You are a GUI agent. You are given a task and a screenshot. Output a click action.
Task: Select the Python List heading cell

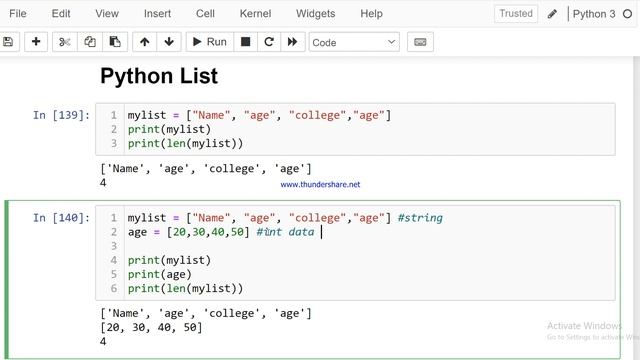point(159,76)
